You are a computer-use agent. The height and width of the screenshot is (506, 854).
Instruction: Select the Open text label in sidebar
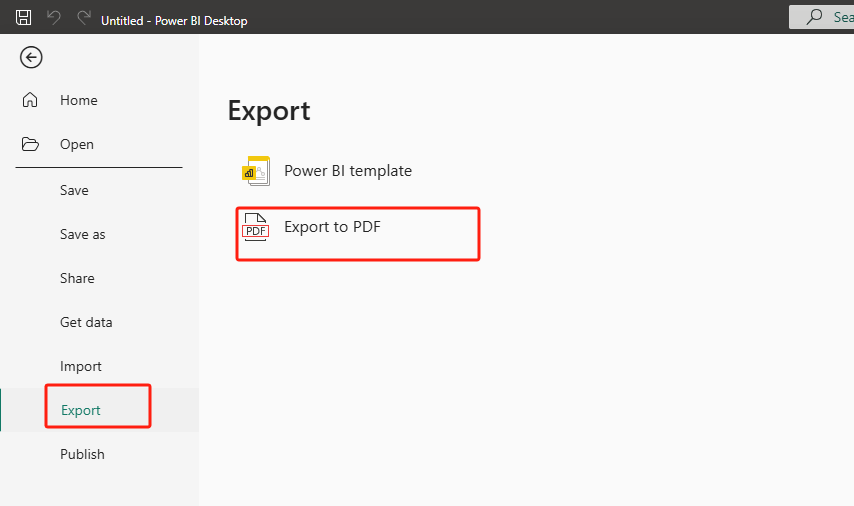(77, 144)
